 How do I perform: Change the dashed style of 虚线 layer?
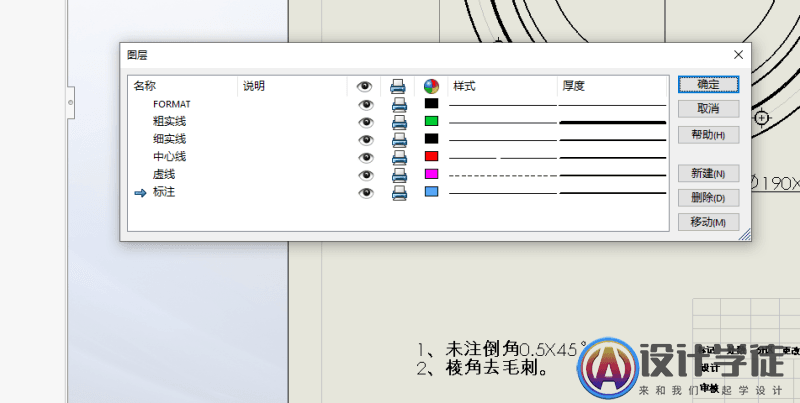(x=503, y=175)
